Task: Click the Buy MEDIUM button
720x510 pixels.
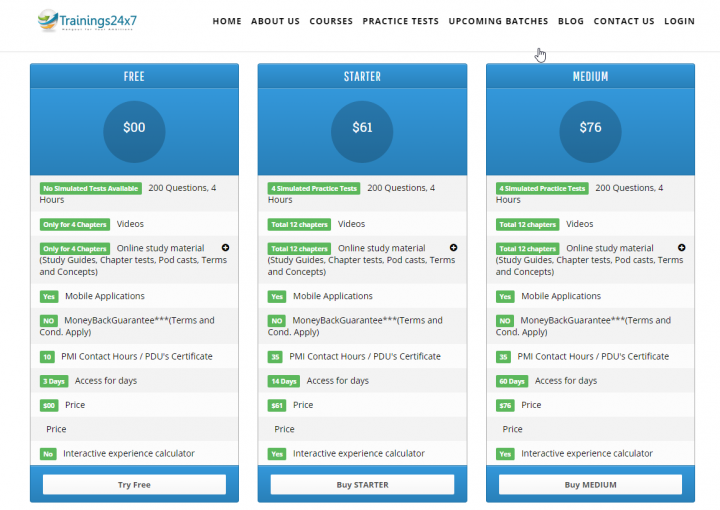Action: point(591,485)
